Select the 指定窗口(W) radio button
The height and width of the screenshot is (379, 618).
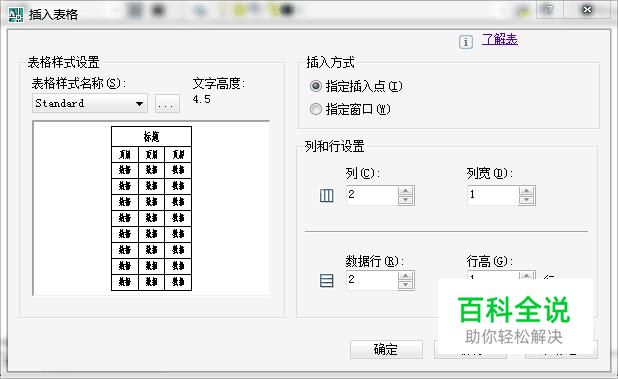pos(316,109)
